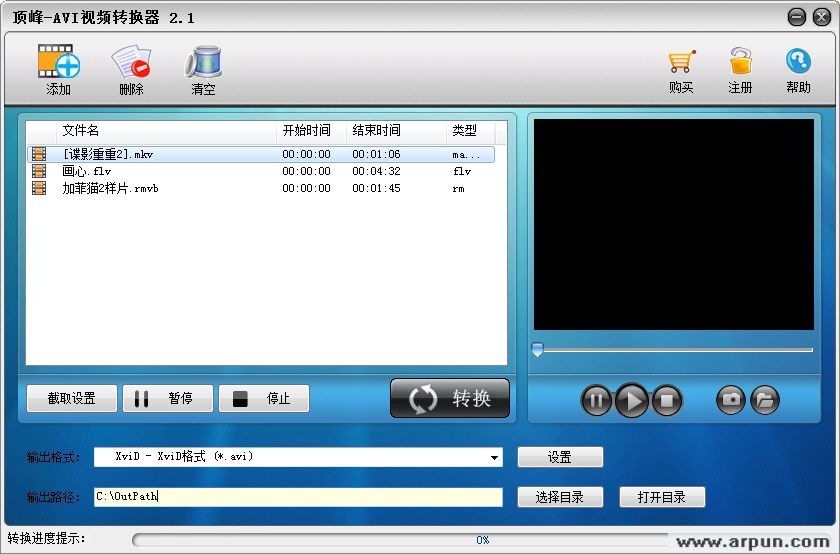Viewport: 840px width, 554px height.
Task: Stop preview using the round stop button
Action: coord(667,401)
